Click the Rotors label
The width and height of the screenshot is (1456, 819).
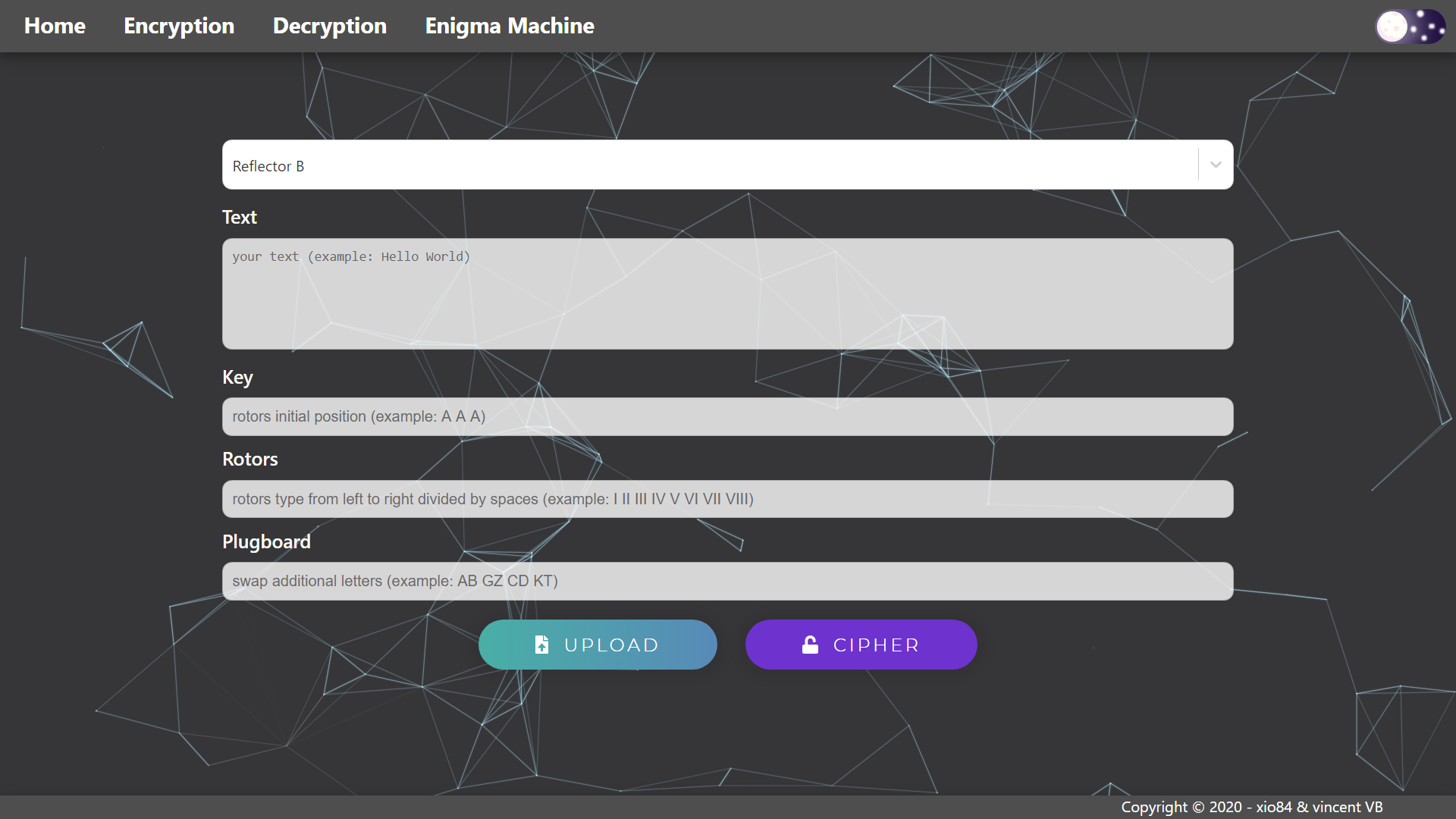(249, 459)
